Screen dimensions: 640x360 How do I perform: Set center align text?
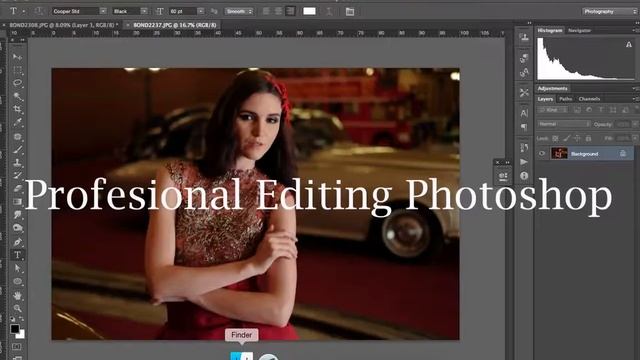[x=278, y=11]
